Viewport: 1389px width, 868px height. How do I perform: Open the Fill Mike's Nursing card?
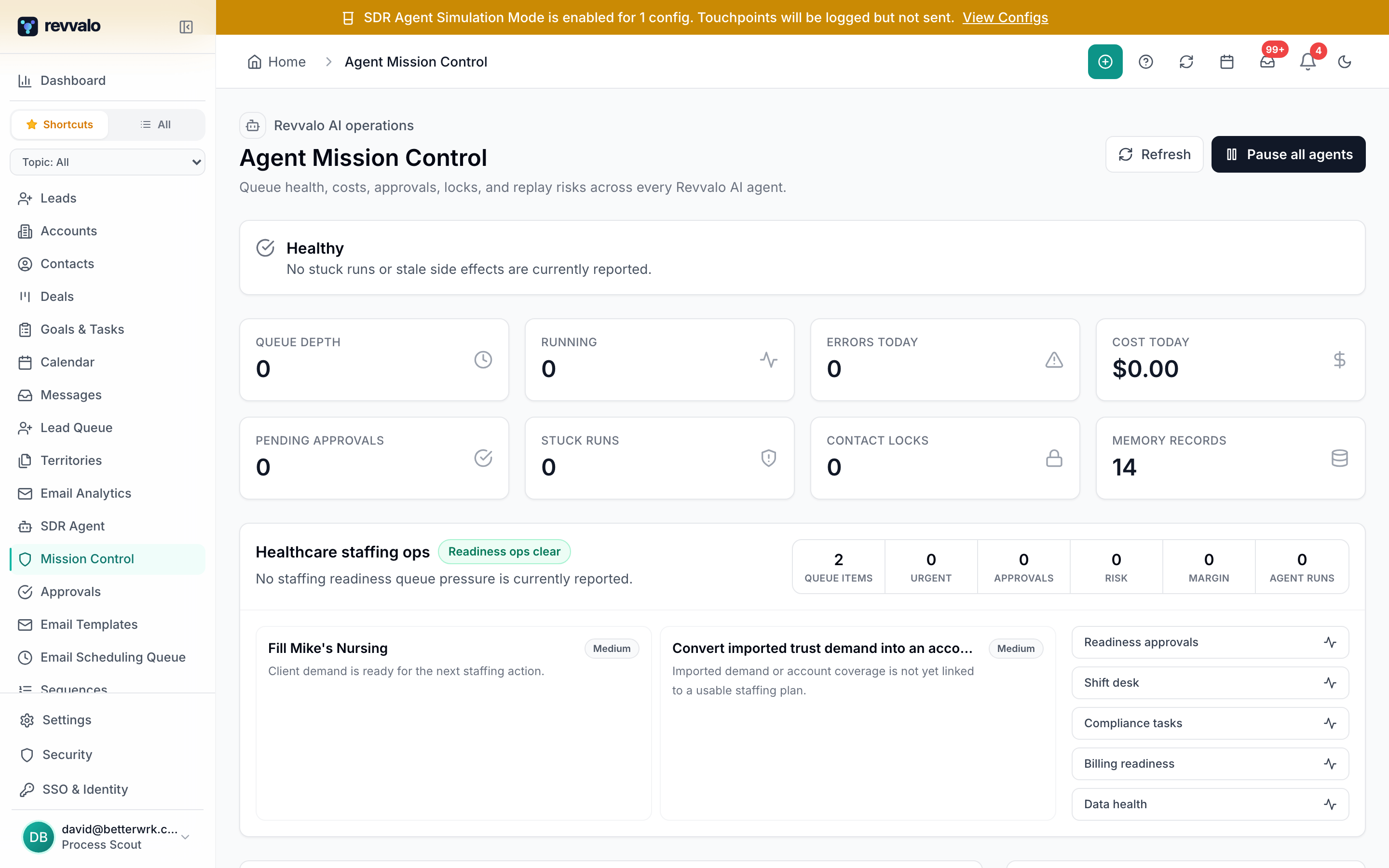(x=453, y=723)
